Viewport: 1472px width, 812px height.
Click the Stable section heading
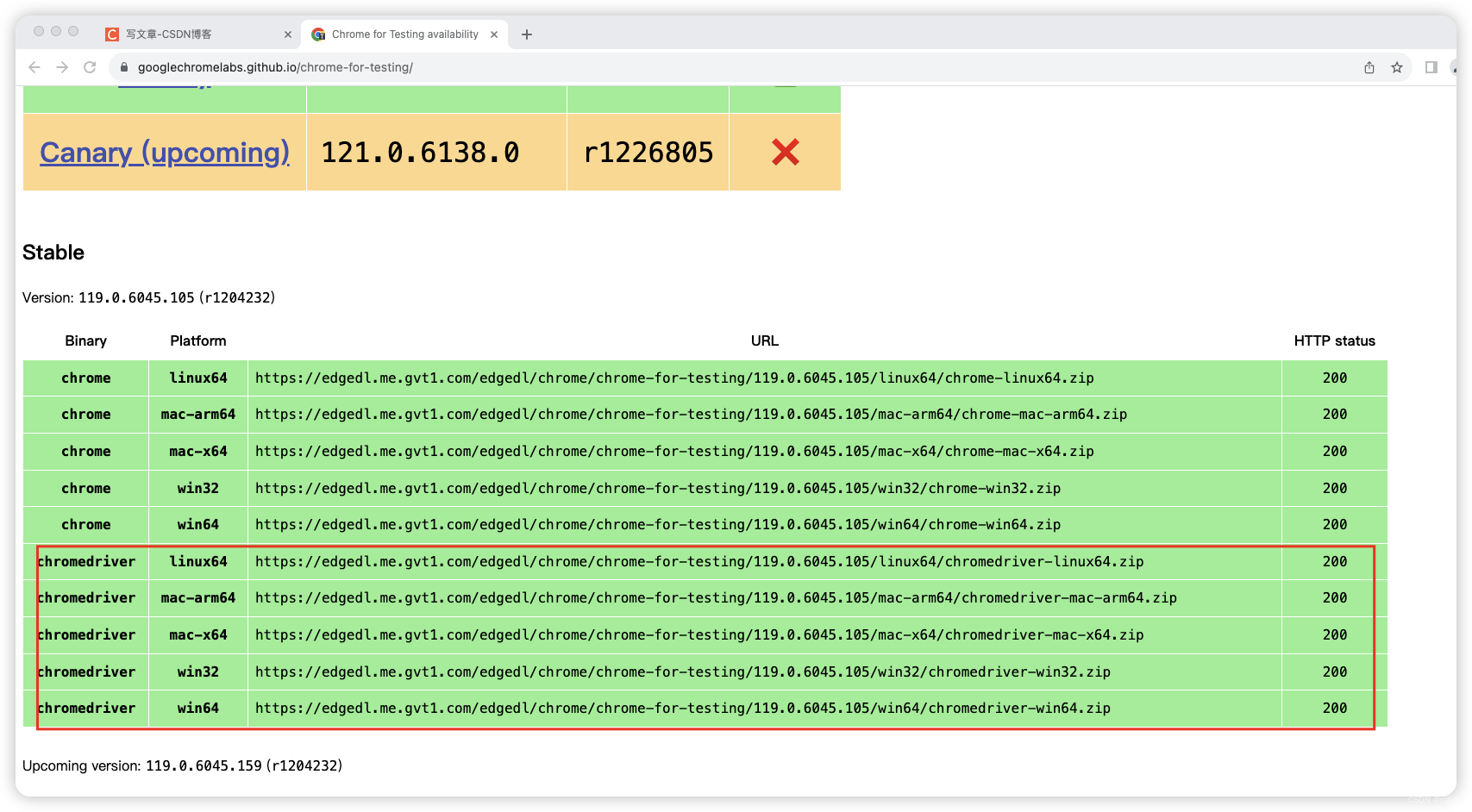53,253
